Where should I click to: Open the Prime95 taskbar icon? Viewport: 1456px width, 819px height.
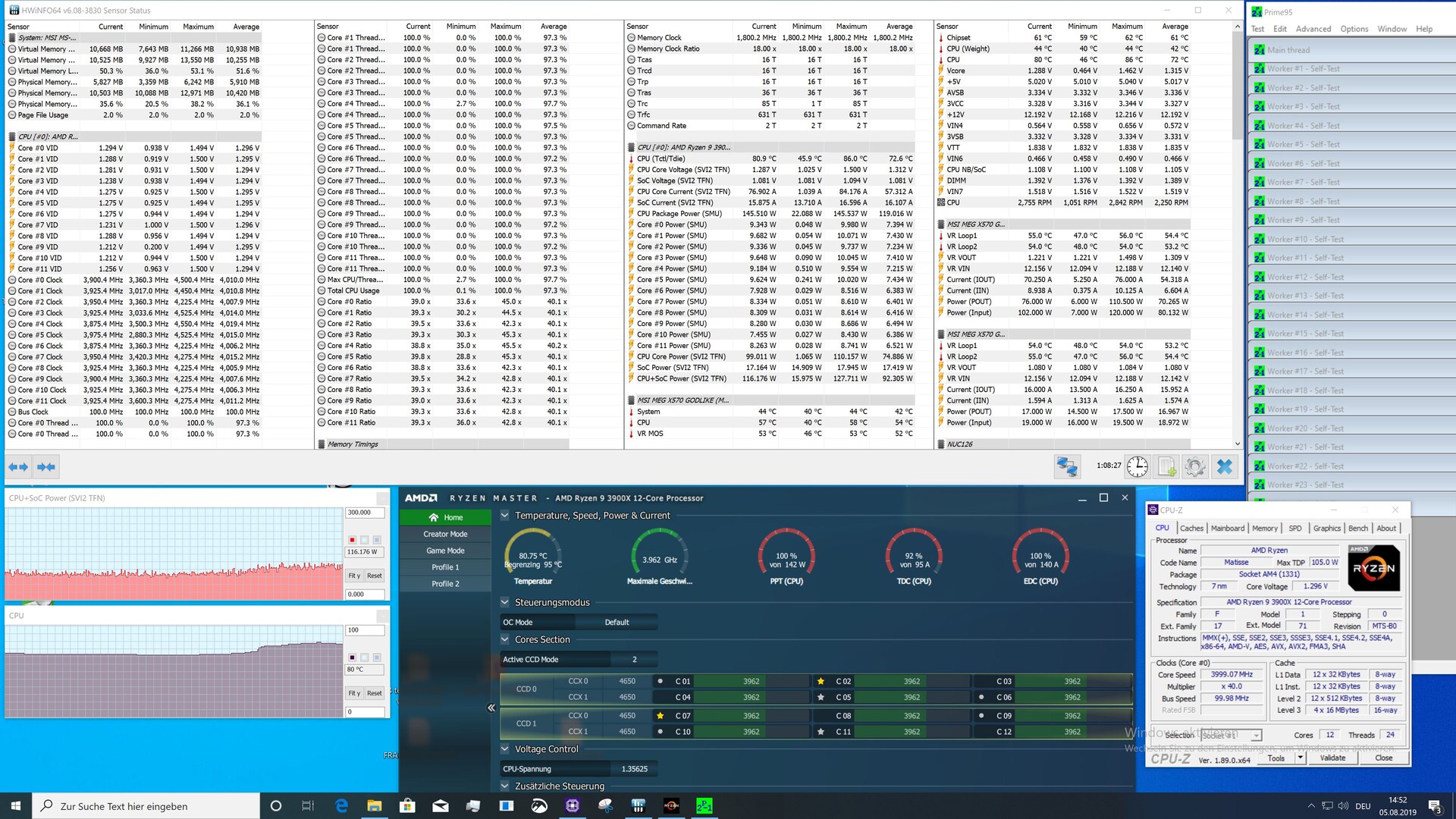click(704, 806)
